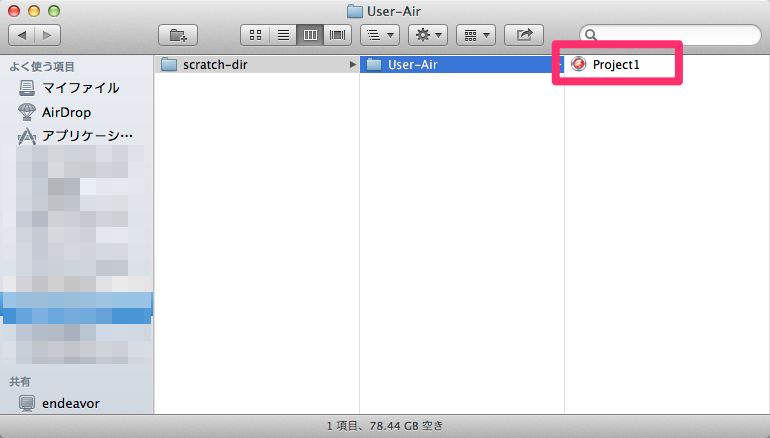Zoom the window with green button
Image resolution: width=770 pixels, height=438 pixels.
point(54,11)
